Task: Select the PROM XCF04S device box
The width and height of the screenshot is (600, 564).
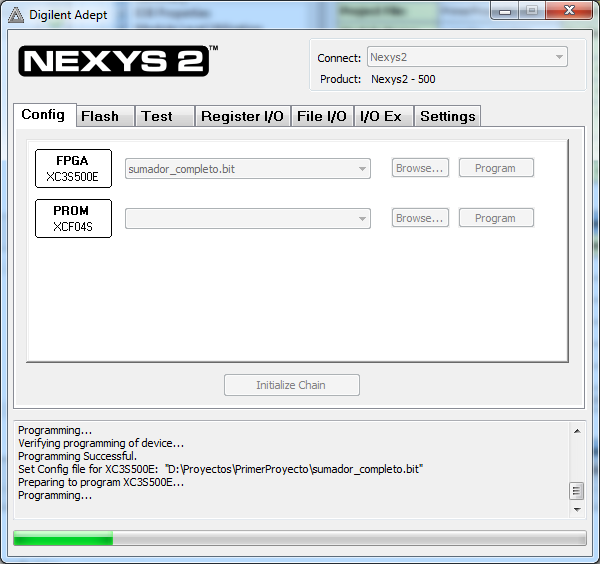Action: 73,218
